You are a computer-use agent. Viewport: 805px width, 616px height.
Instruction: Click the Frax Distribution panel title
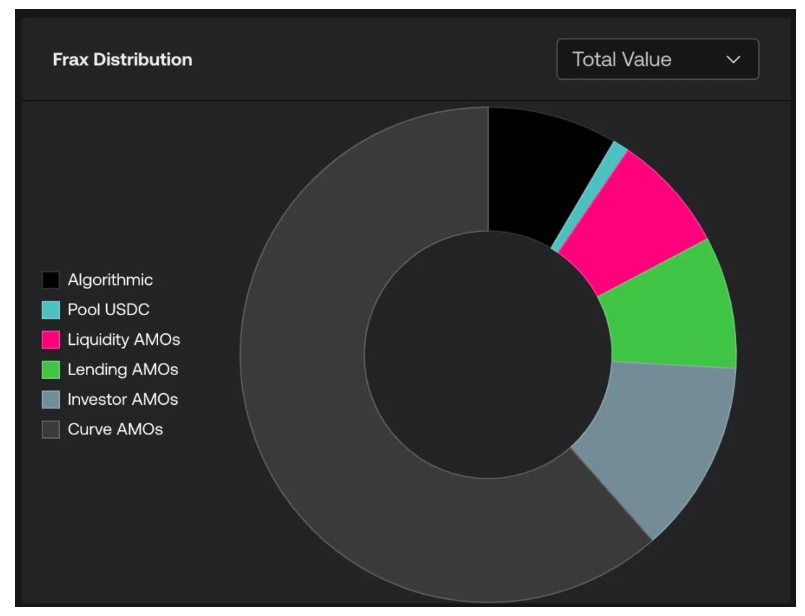(x=122, y=60)
